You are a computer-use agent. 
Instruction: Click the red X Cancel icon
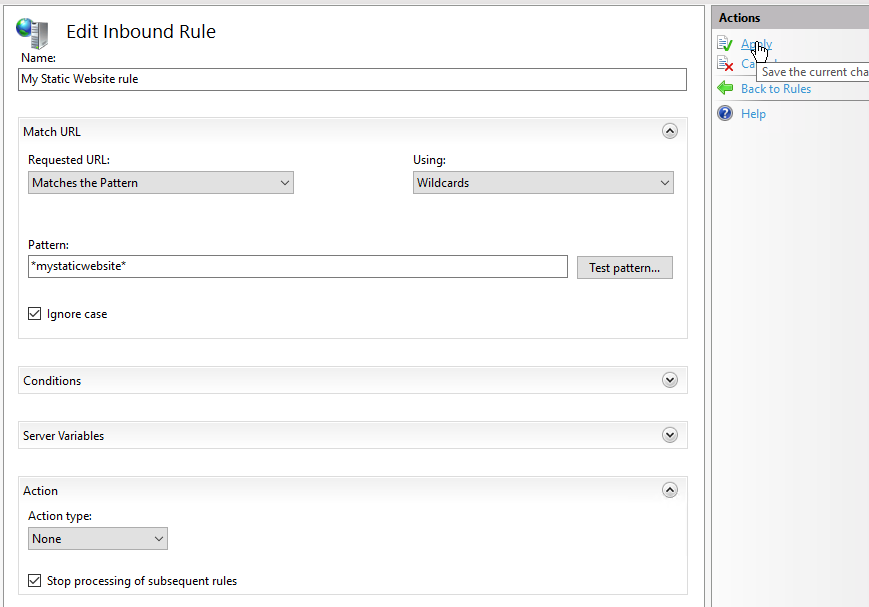[724, 64]
